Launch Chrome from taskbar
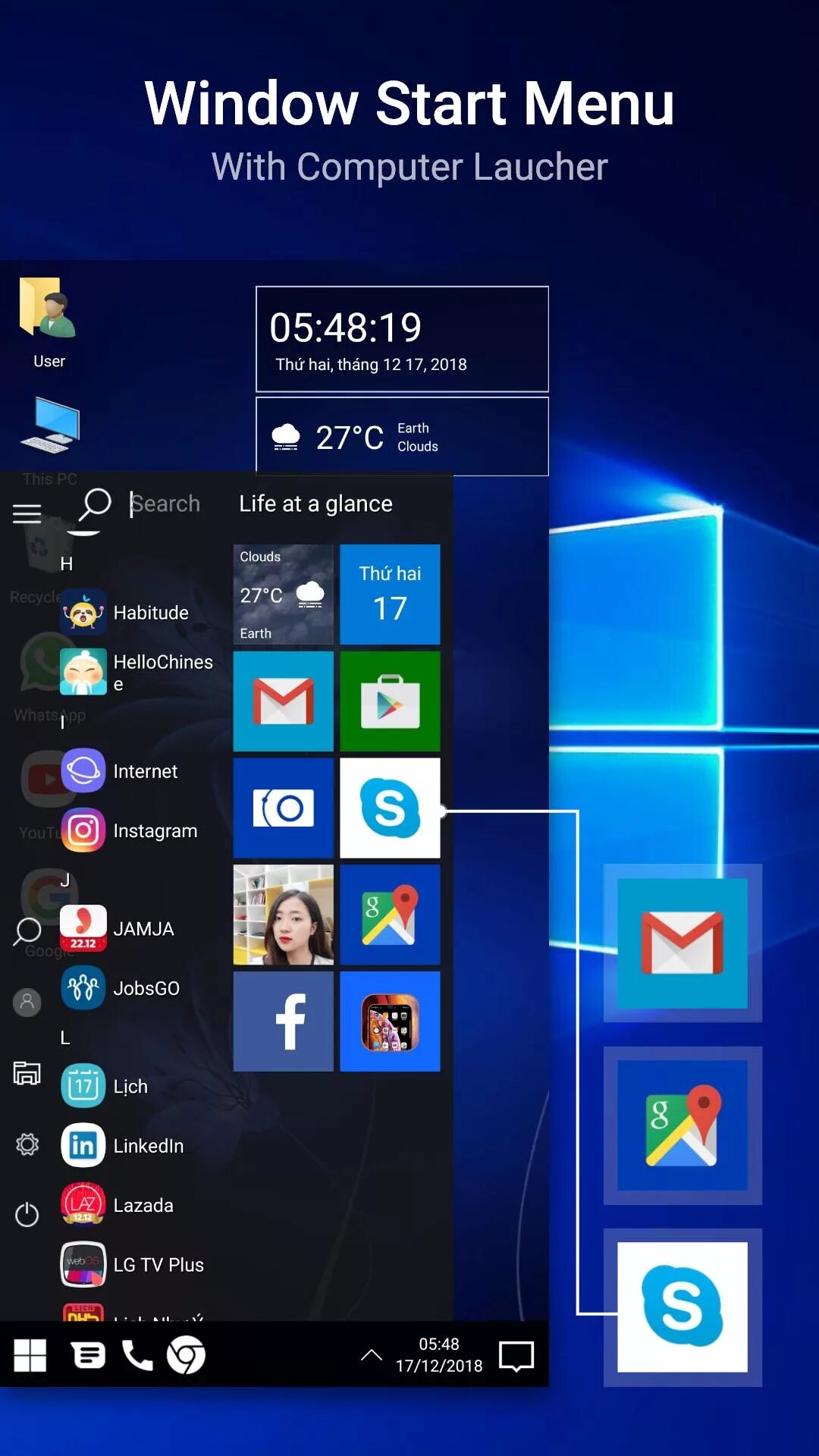 [x=186, y=1355]
